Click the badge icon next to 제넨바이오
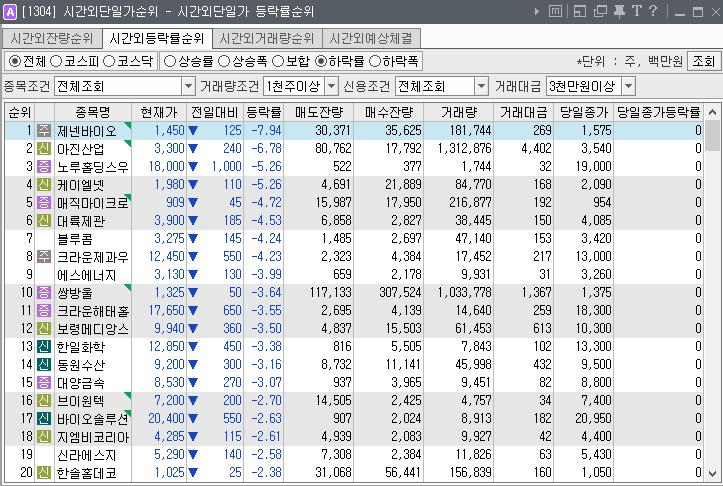 pyautogui.click(x=44, y=130)
